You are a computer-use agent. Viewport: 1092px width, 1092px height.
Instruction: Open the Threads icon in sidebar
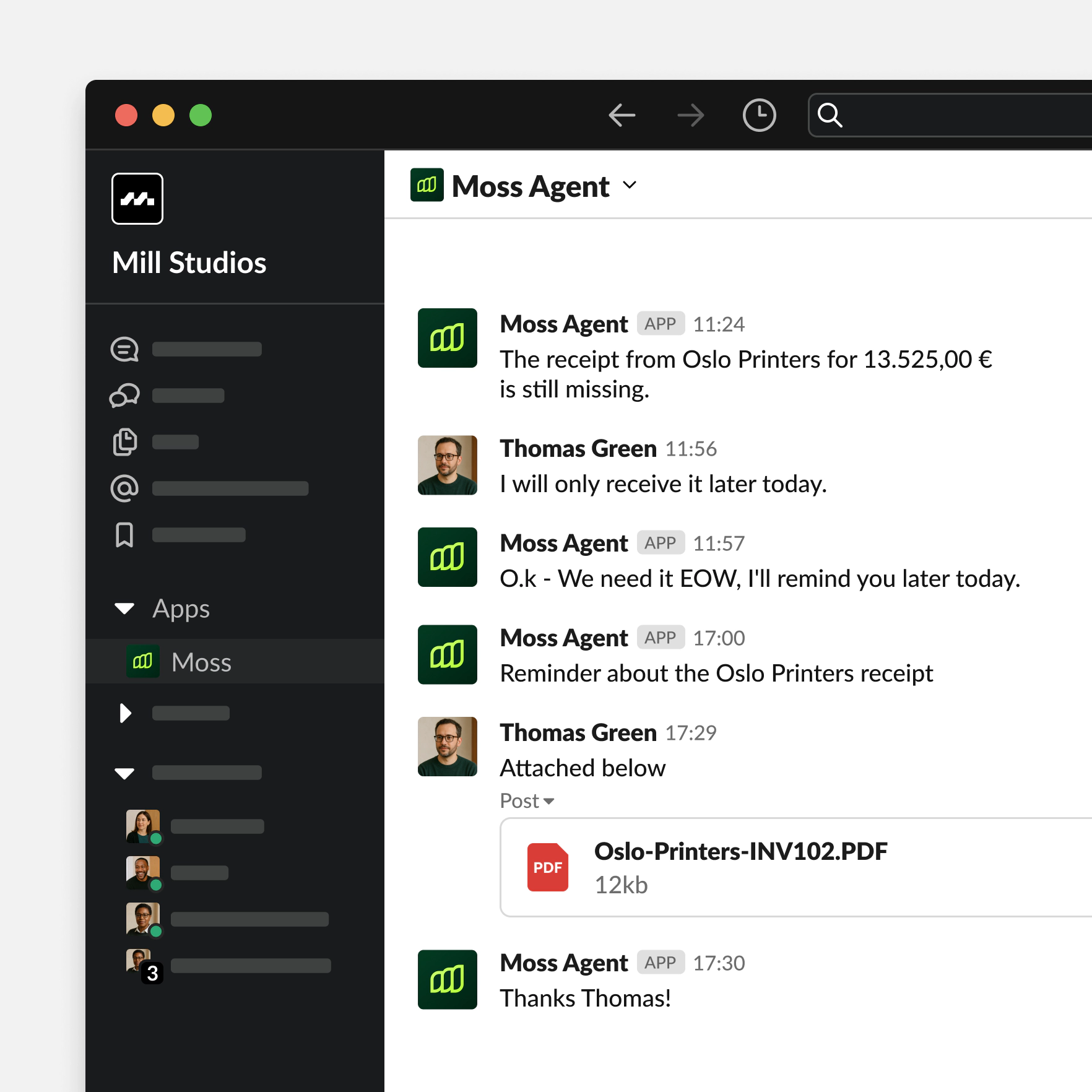(x=124, y=349)
